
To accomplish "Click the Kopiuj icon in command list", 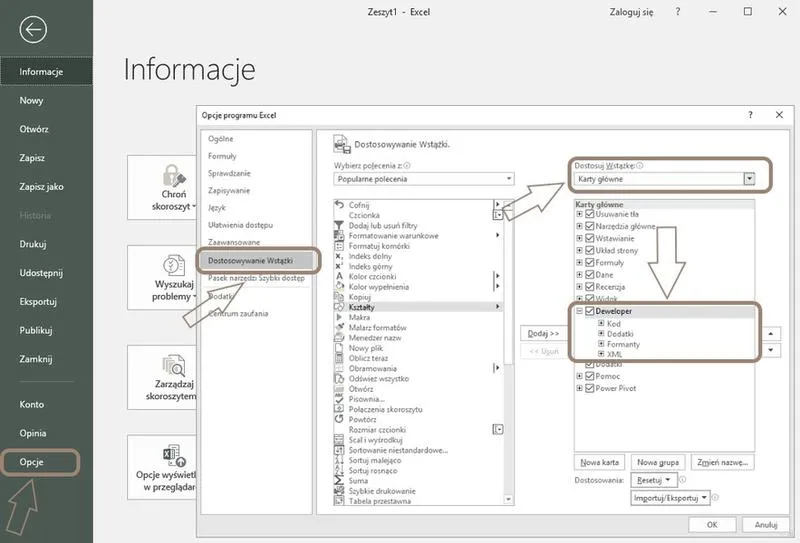I will tap(339, 297).
